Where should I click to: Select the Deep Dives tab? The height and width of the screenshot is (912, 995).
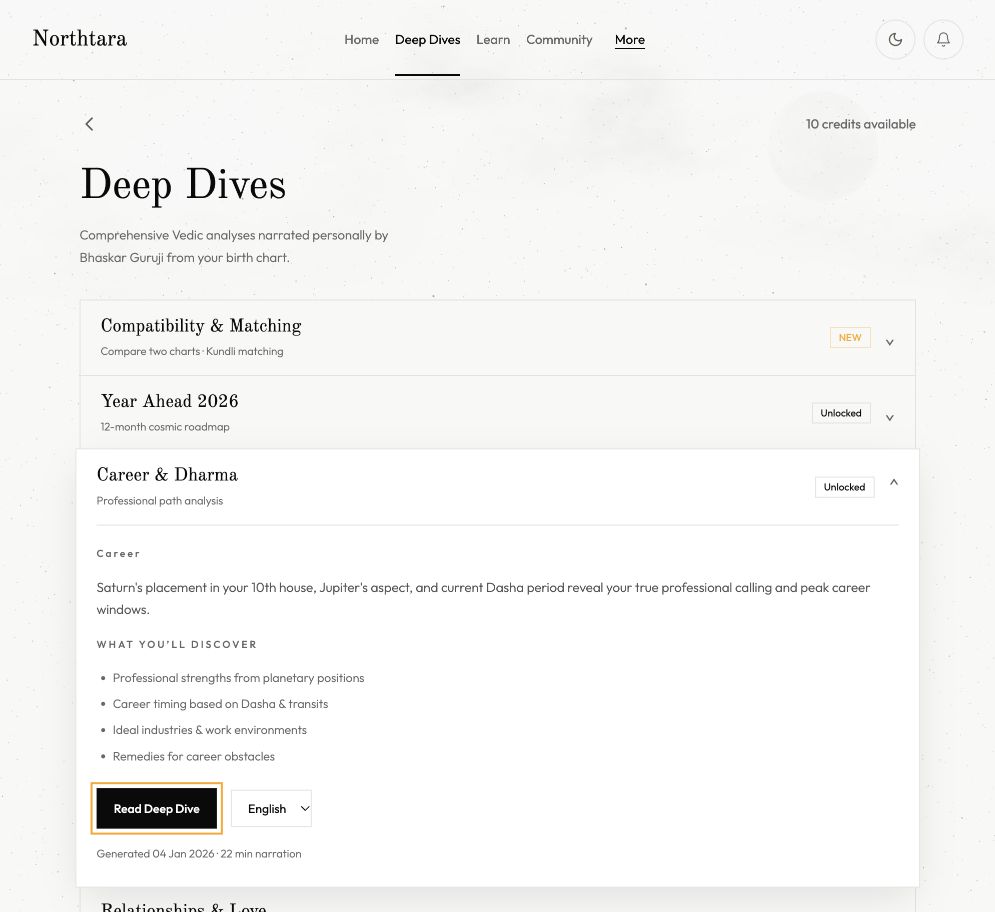[428, 39]
